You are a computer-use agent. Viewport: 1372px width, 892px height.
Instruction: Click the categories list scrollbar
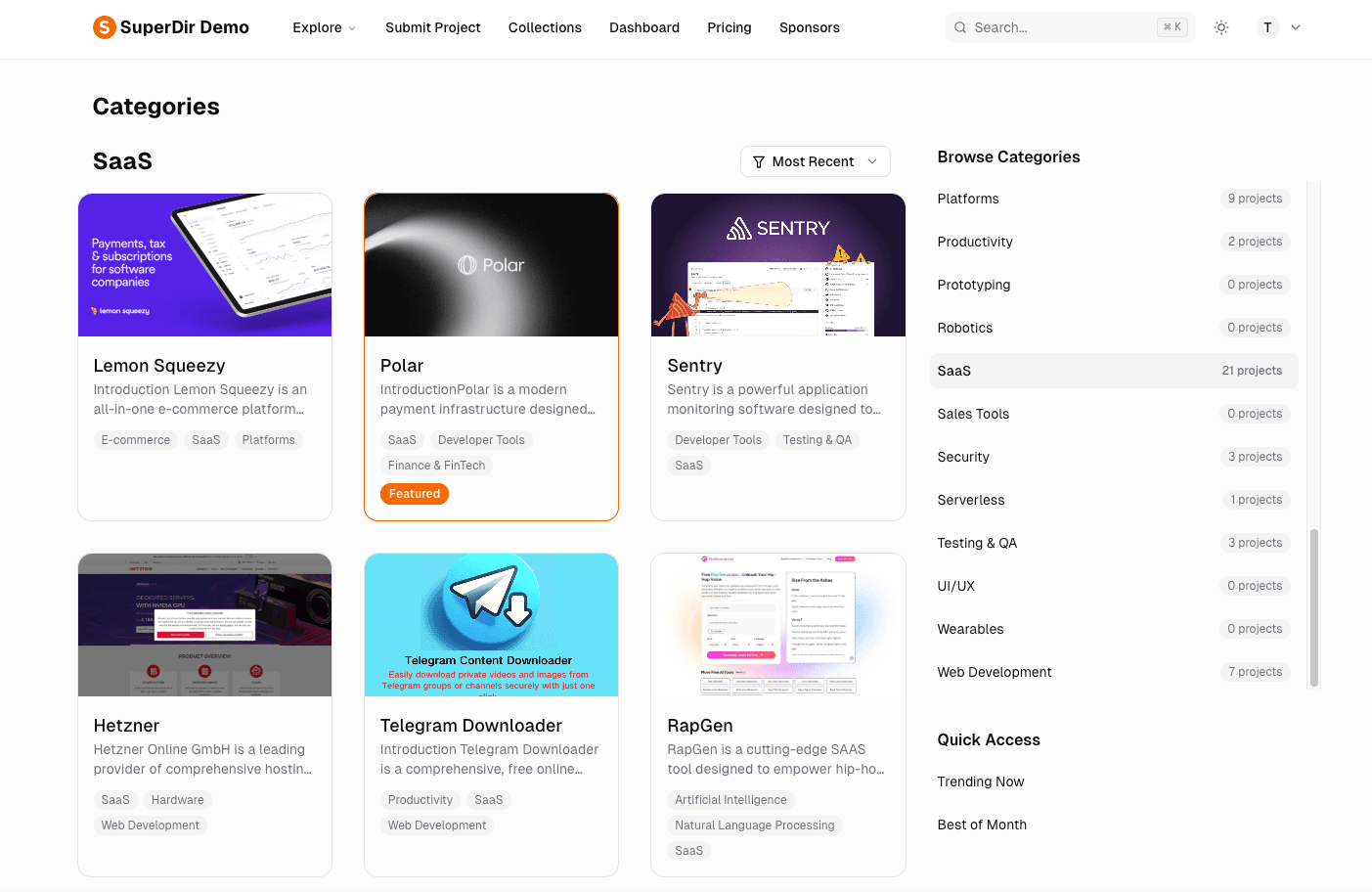tap(1314, 607)
